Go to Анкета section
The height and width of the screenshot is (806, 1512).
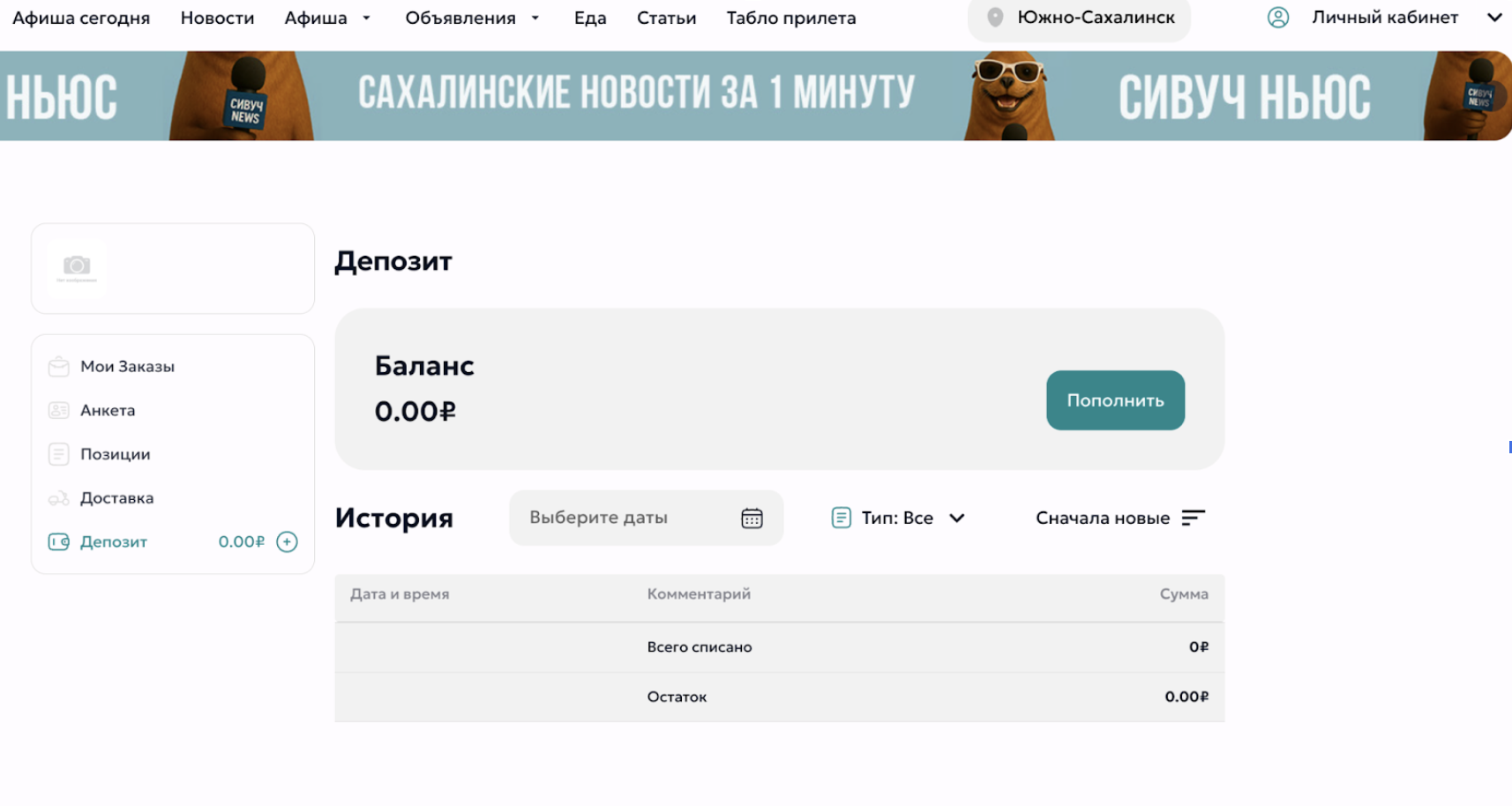(108, 411)
